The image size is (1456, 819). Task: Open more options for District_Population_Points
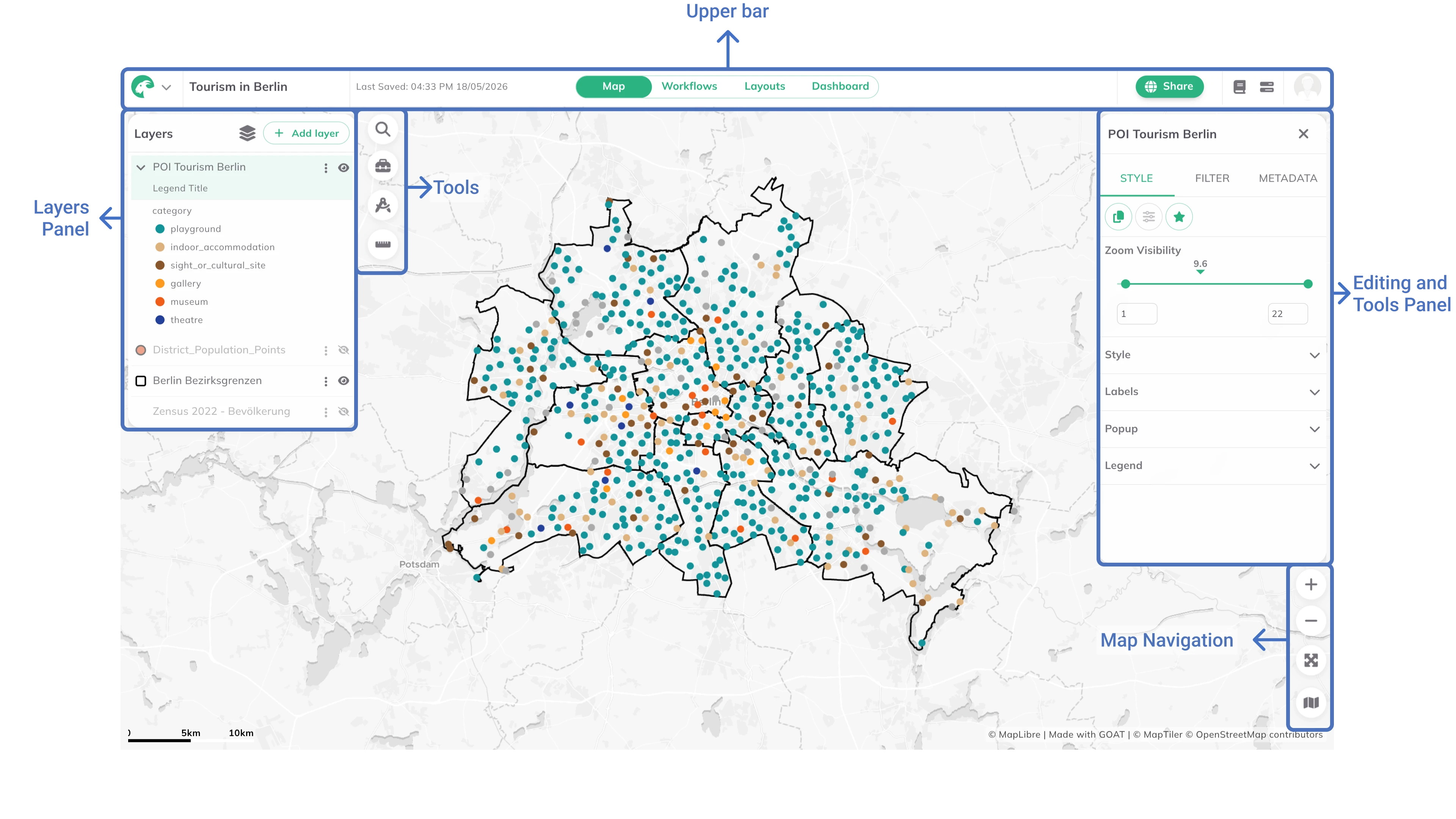click(x=326, y=350)
